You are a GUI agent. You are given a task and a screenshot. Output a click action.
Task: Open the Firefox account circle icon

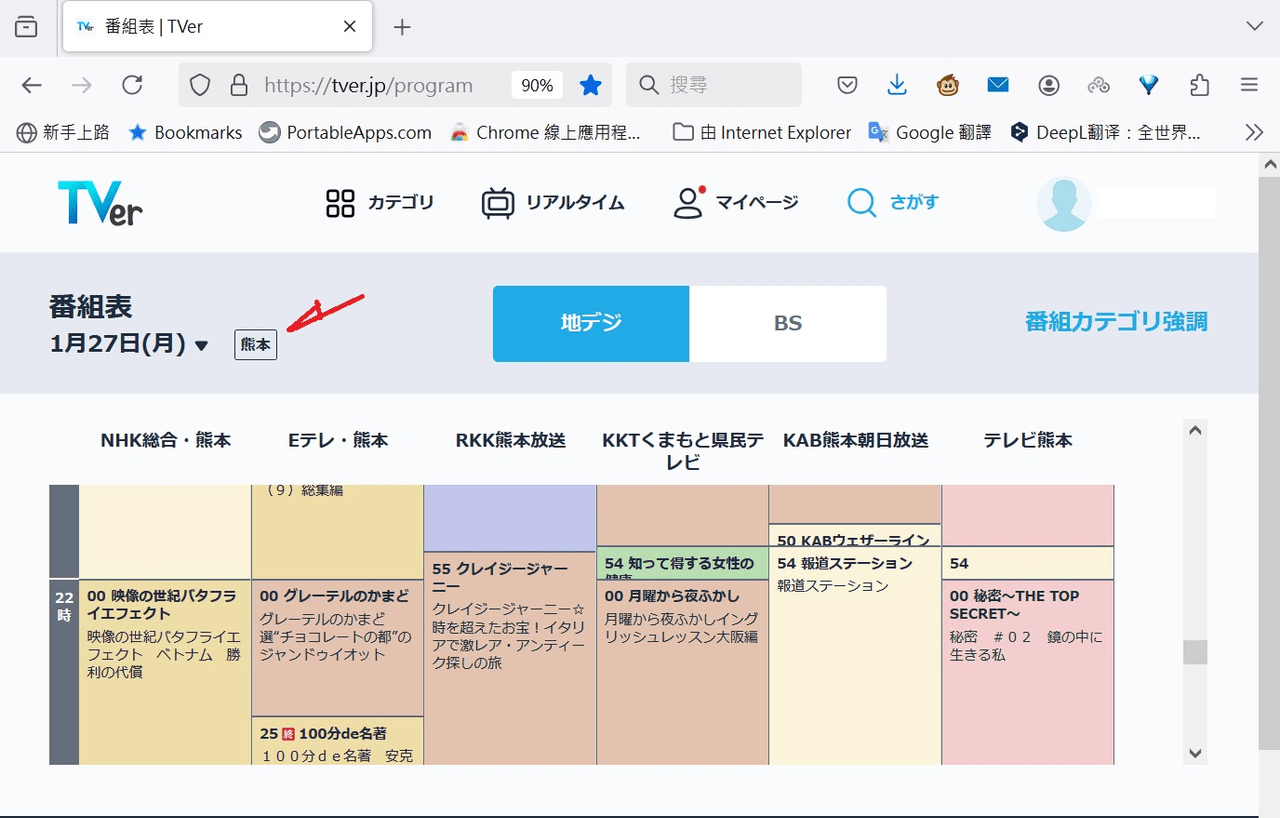pos(1048,85)
